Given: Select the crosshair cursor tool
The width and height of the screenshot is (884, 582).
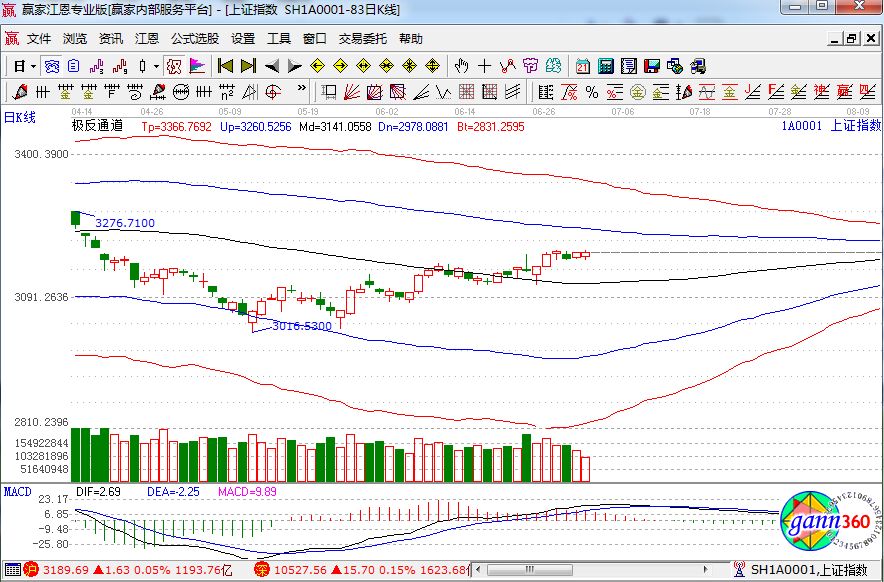Looking at the screenshot, I should pyautogui.click(x=485, y=66).
